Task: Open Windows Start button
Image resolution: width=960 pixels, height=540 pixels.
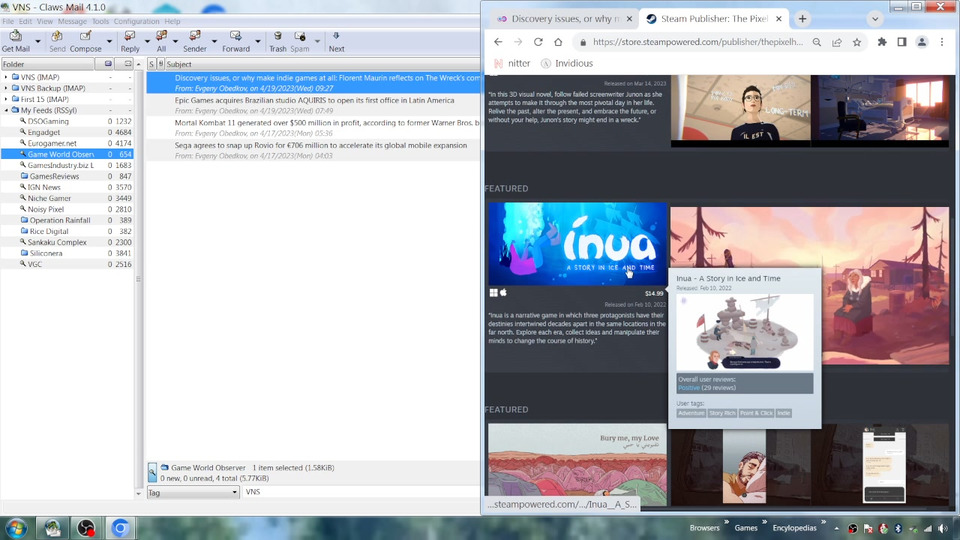Action: 17,528
